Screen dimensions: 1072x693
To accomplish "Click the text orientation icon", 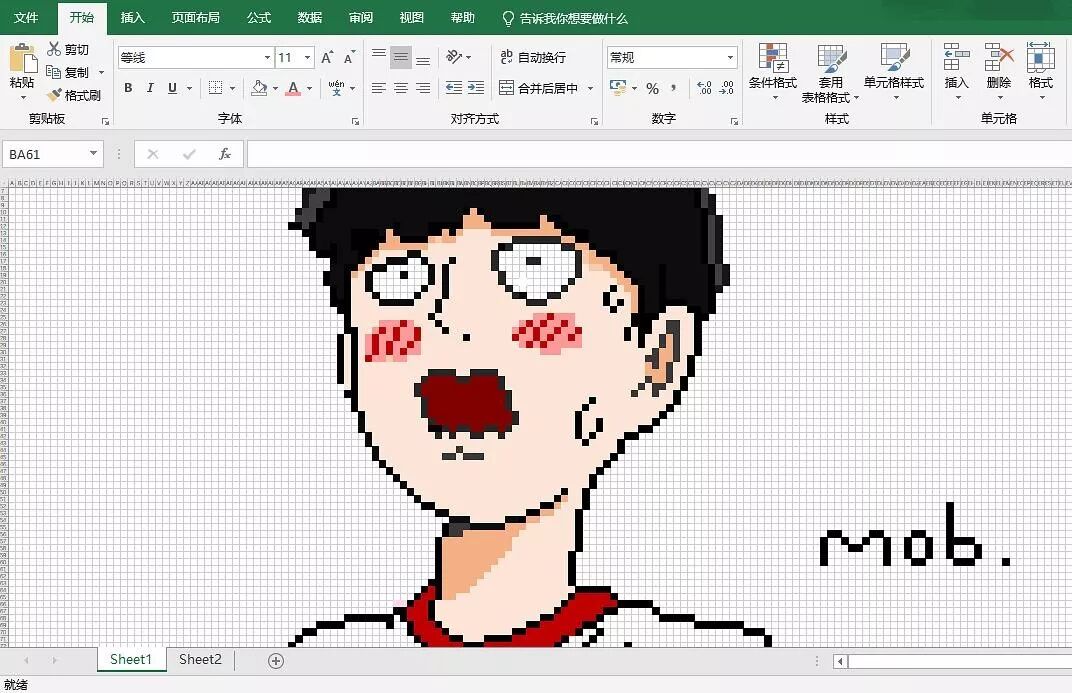I will 454,57.
